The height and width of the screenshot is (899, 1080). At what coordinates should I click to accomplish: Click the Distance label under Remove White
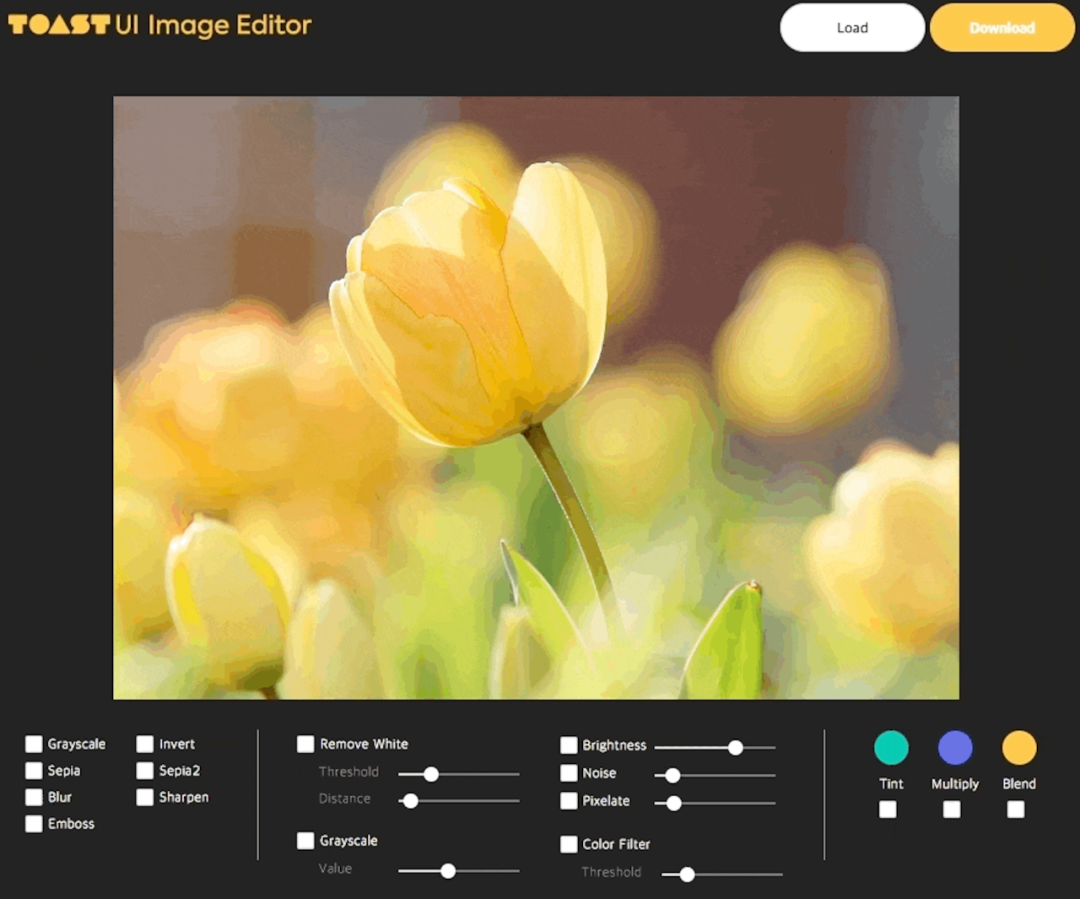pos(344,798)
